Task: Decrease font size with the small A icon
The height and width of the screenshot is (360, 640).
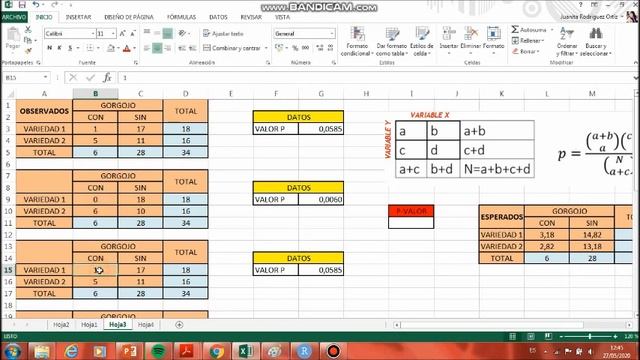Action: coord(133,33)
